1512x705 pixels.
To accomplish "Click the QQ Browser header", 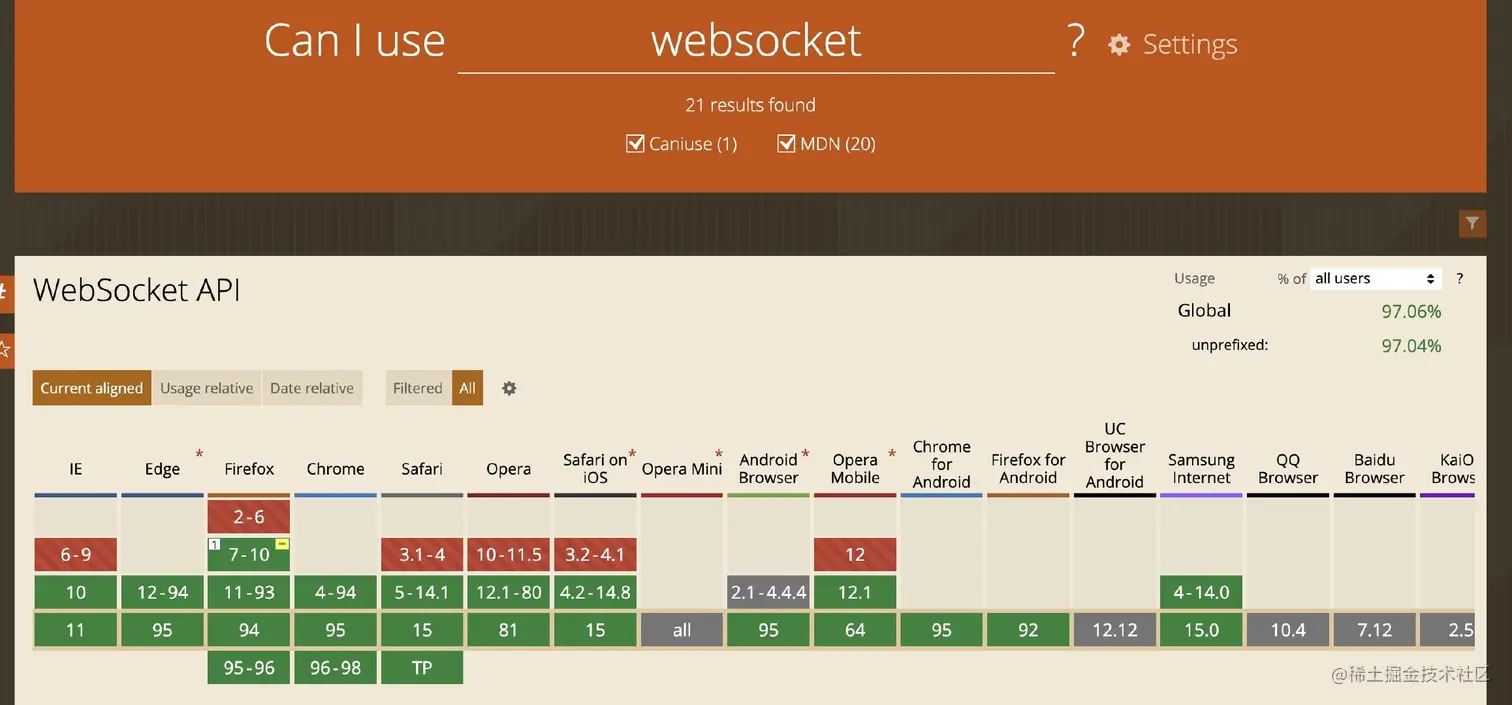I will (x=1288, y=468).
